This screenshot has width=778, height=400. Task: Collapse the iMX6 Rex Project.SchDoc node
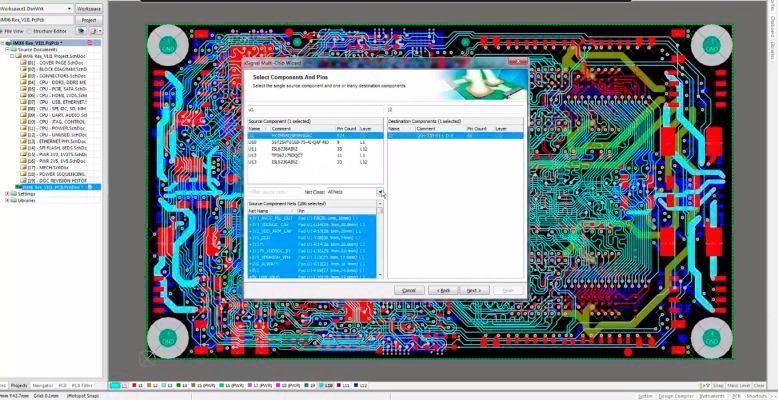[x=12, y=56]
